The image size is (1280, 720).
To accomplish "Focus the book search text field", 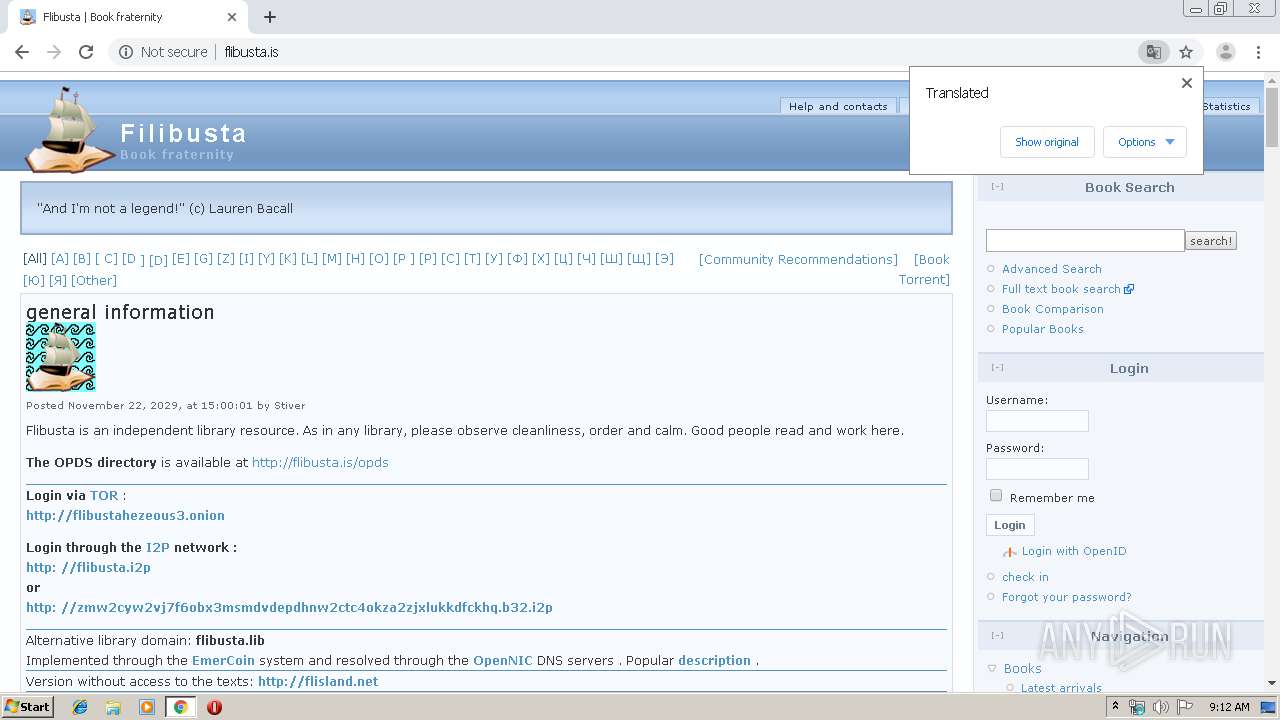I will click(x=1085, y=240).
